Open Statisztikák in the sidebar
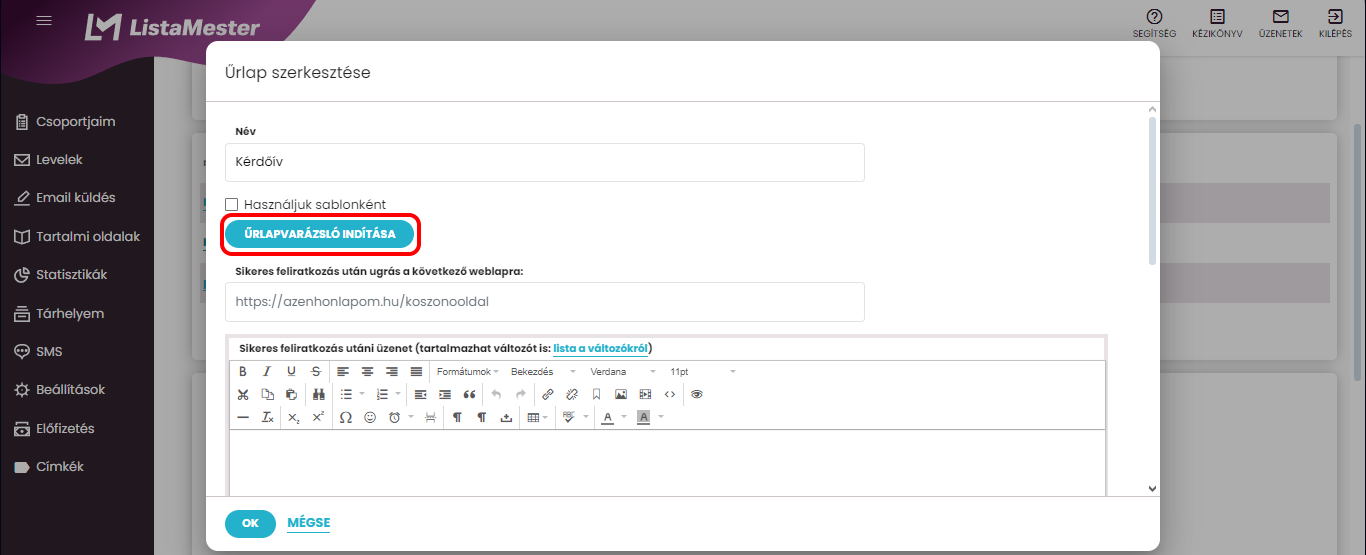The height and width of the screenshot is (555, 1366). coord(71,275)
